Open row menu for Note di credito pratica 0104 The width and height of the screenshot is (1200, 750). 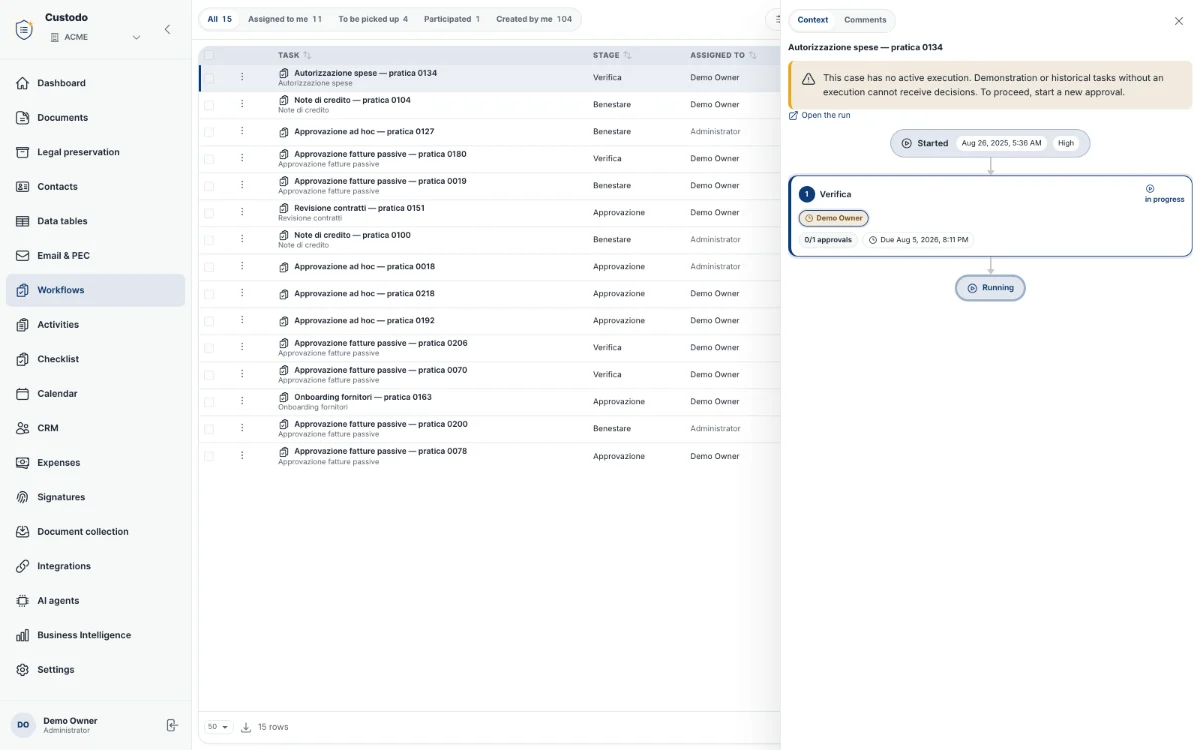click(x=242, y=104)
